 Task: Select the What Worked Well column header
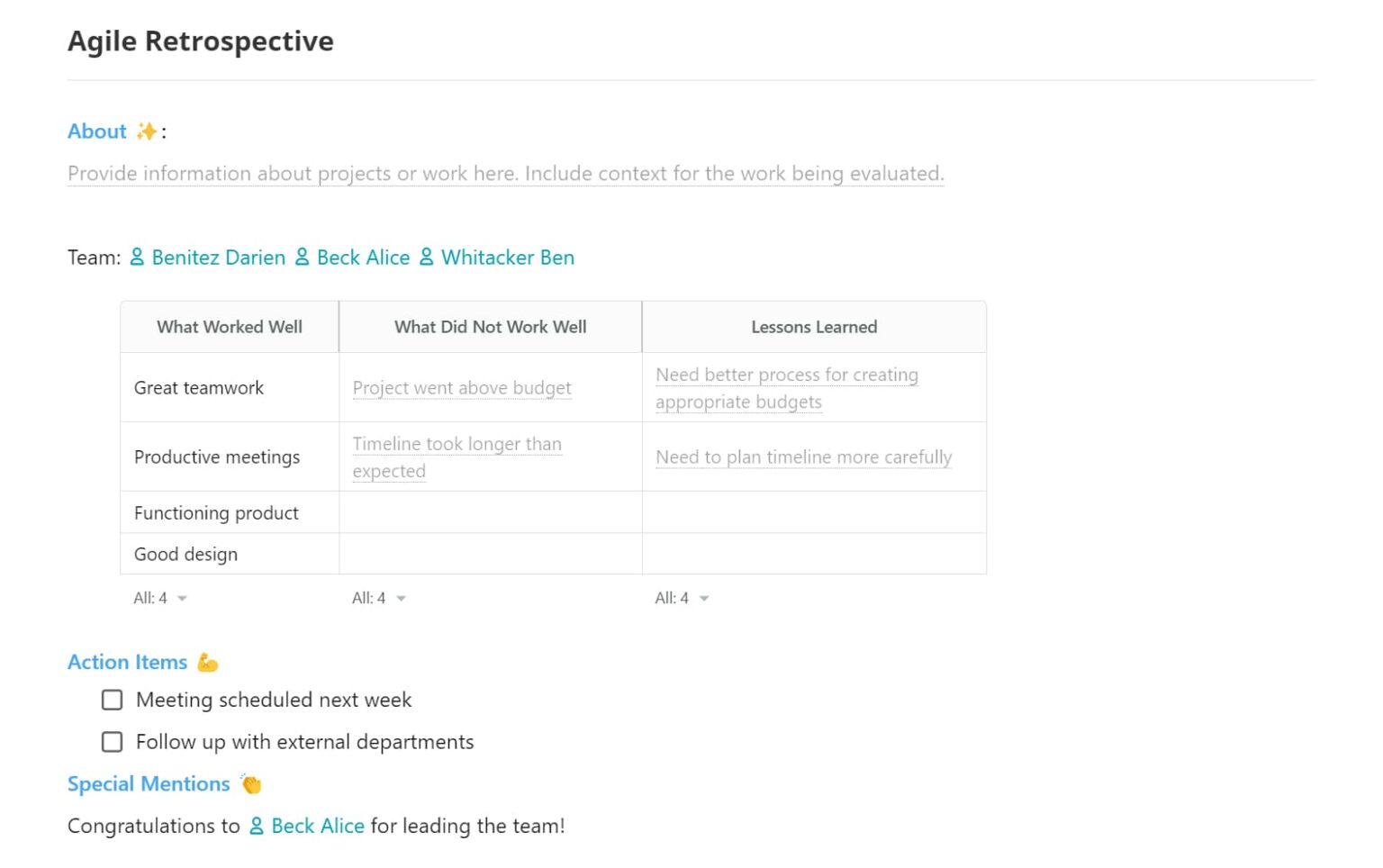tap(229, 326)
